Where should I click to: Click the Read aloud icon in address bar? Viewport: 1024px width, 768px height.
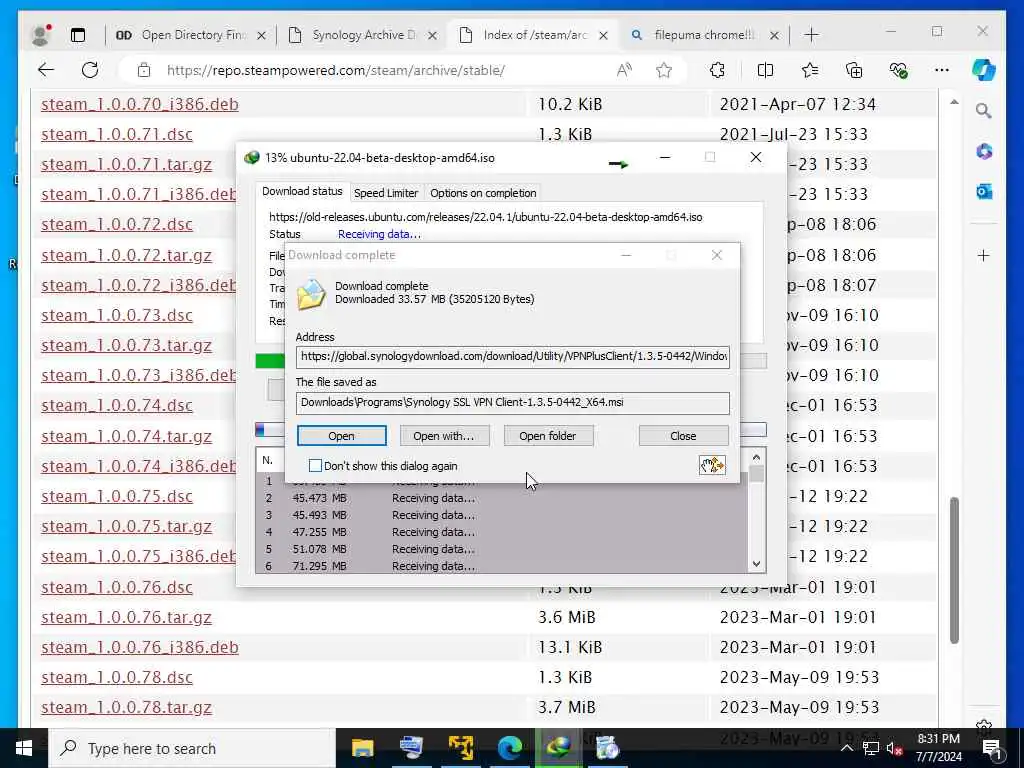click(x=624, y=70)
